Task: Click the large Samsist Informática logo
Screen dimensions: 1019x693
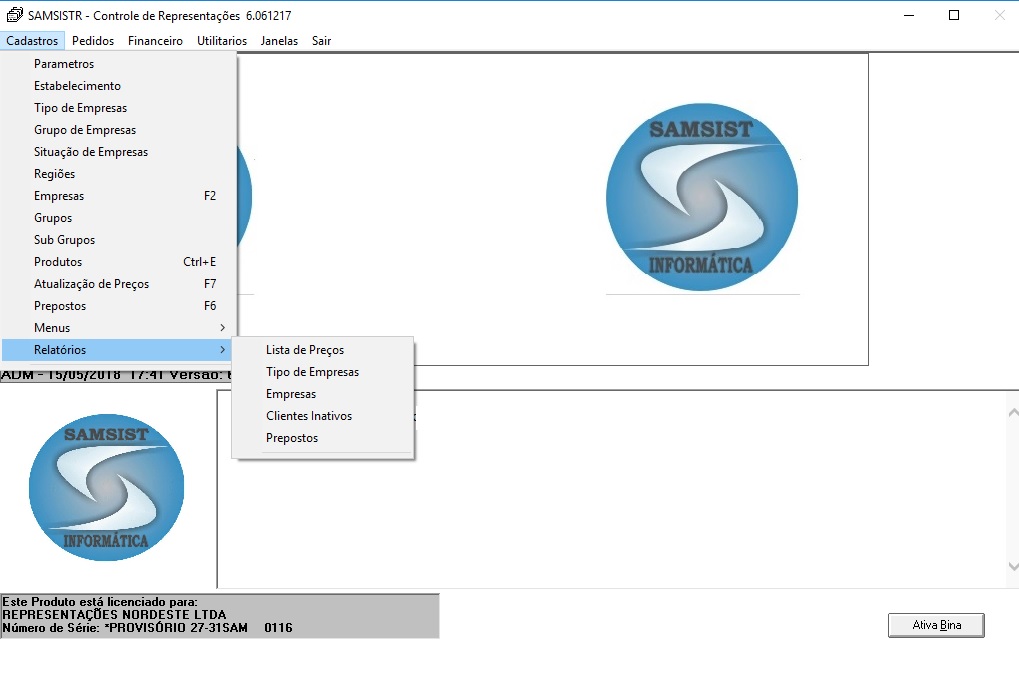Action: (702, 197)
